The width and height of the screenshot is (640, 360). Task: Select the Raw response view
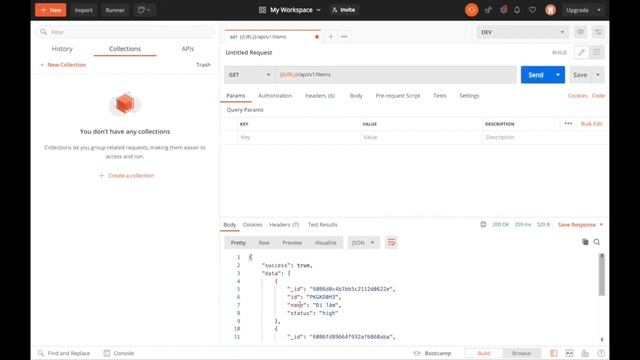[x=264, y=242]
